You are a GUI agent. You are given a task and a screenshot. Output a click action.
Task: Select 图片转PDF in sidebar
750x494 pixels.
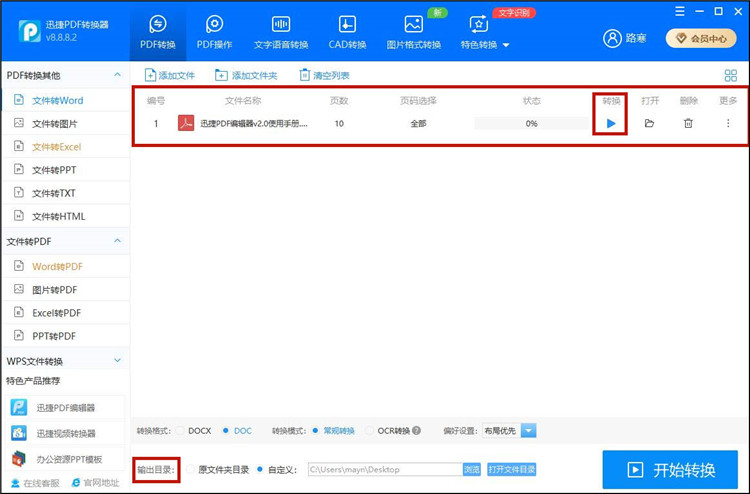pyautogui.click(x=66, y=290)
